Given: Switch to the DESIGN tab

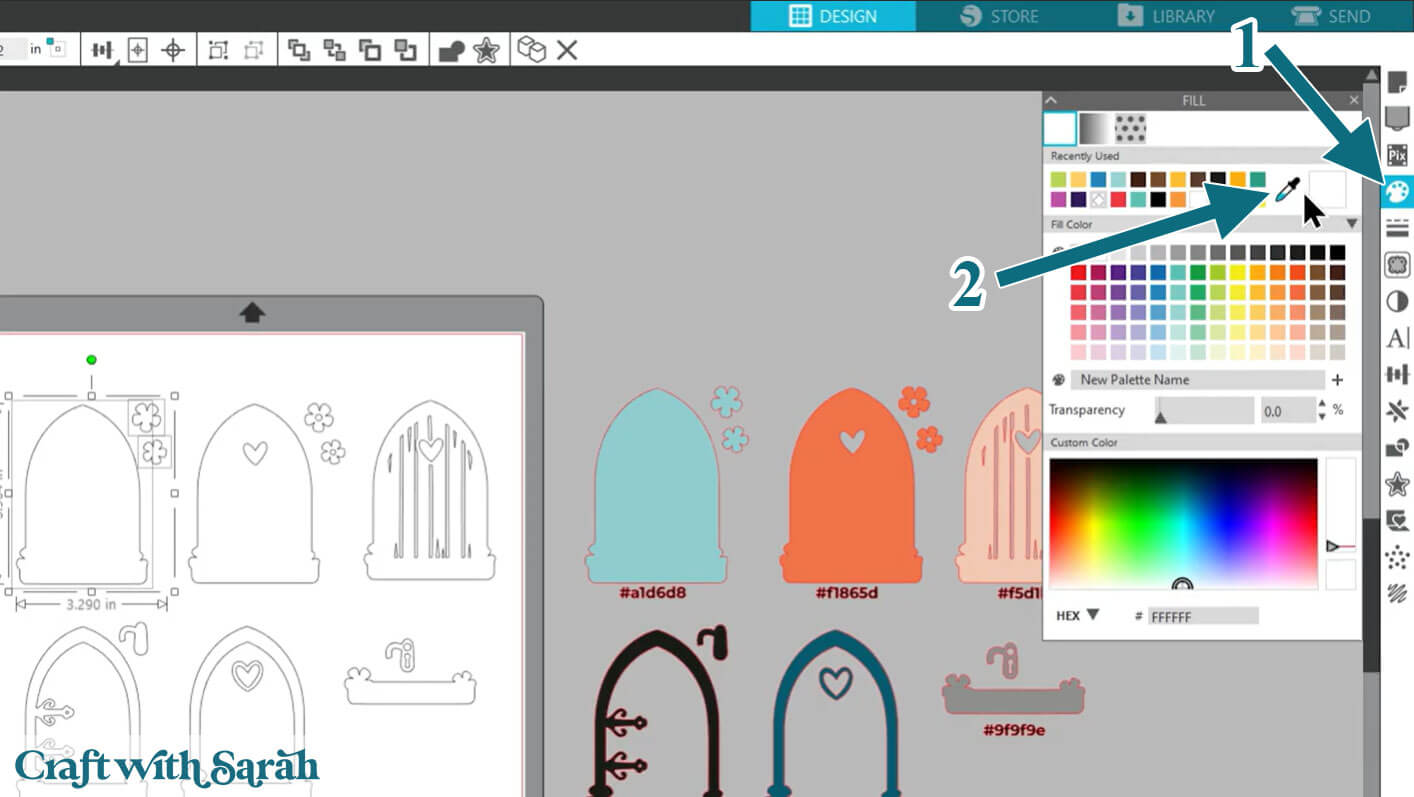Looking at the screenshot, I should coord(833,16).
